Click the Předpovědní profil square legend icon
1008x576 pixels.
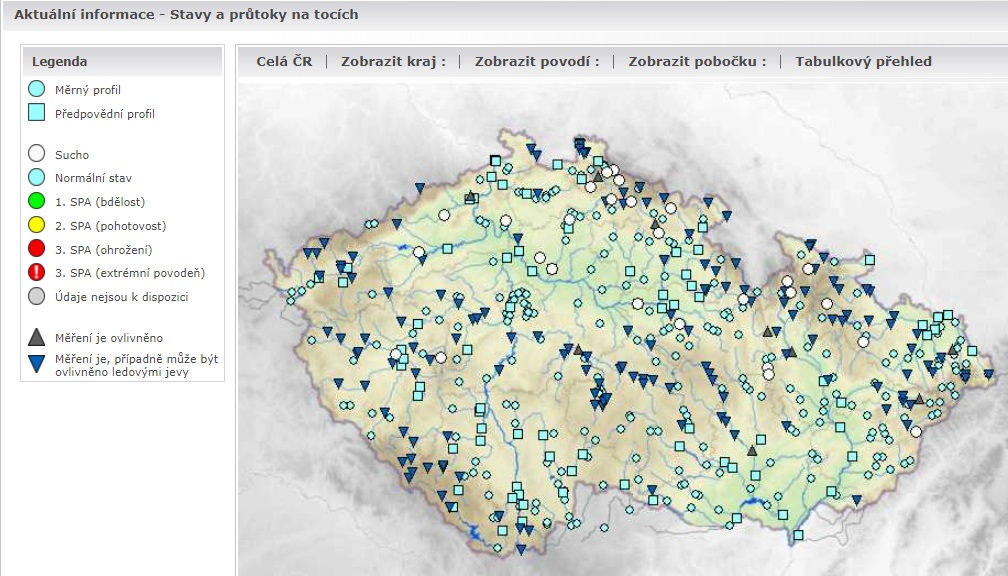point(37,113)
